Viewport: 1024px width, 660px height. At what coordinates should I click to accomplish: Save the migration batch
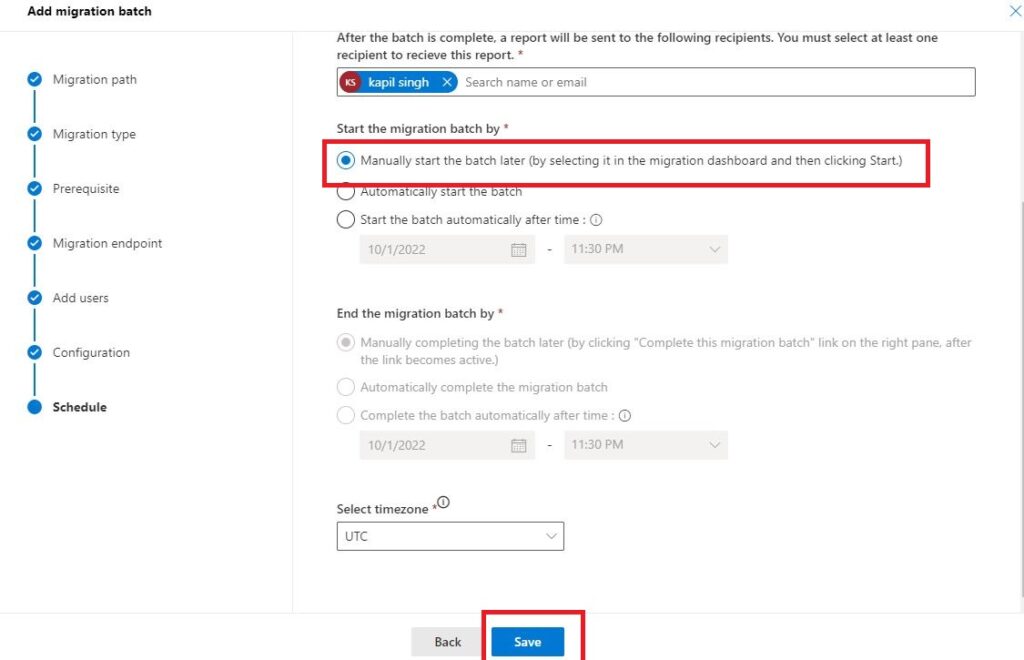point(527,641)
